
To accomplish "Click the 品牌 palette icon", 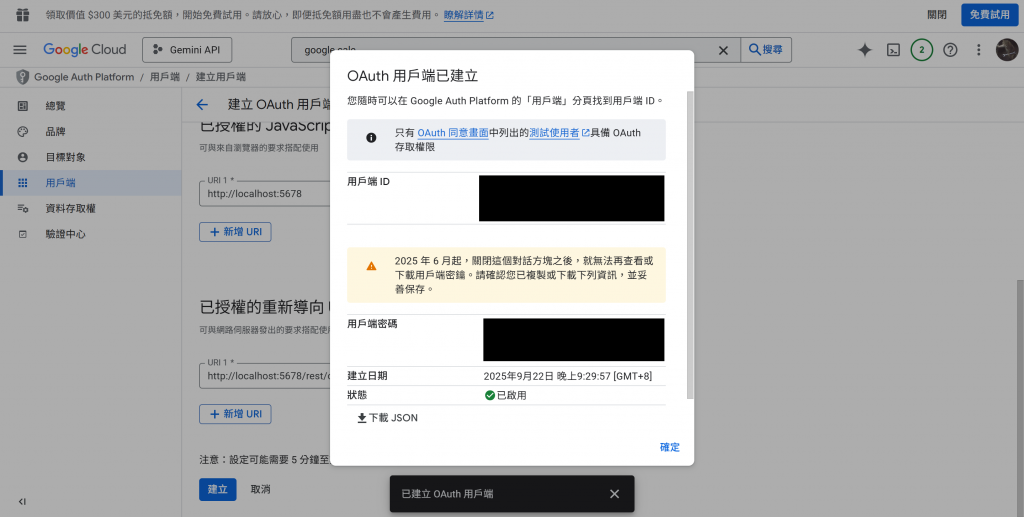I will [x=23, y=131].
